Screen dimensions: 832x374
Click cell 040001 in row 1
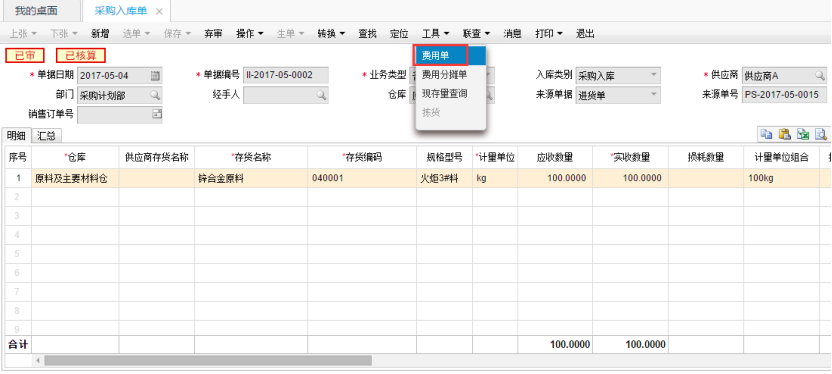tap(362, 178)
